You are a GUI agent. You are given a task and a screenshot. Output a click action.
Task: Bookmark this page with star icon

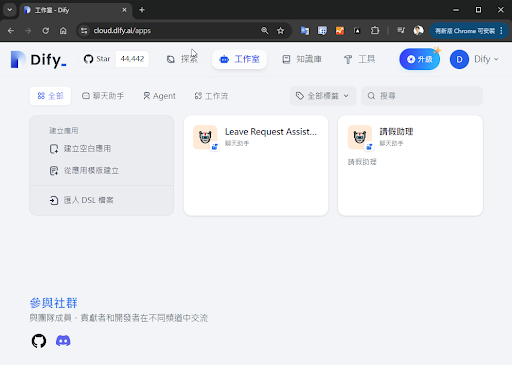[x=281, y=31]
